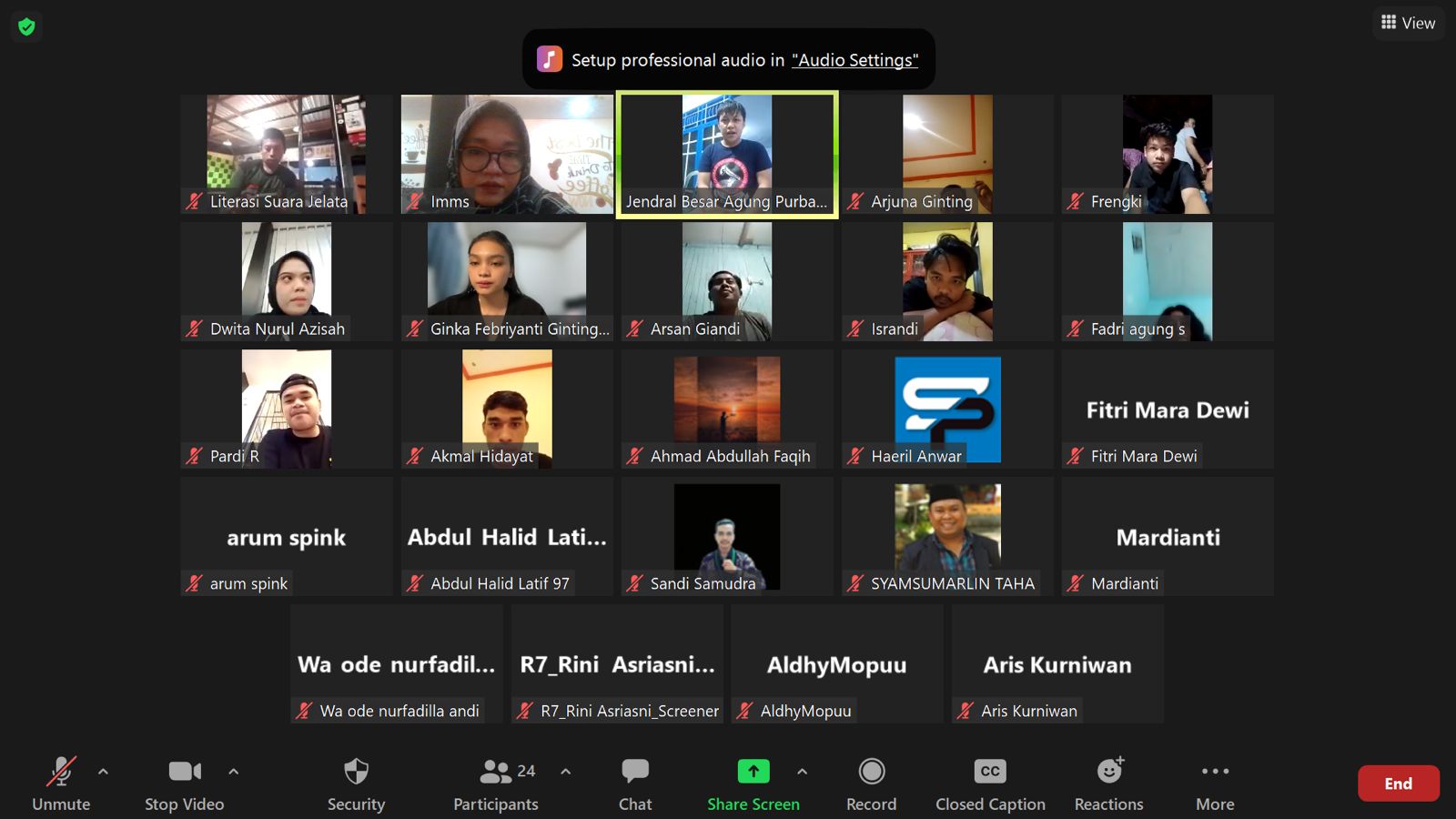
Task: Open Reactions smiley menu
Action: click(x=1109, y=783)
